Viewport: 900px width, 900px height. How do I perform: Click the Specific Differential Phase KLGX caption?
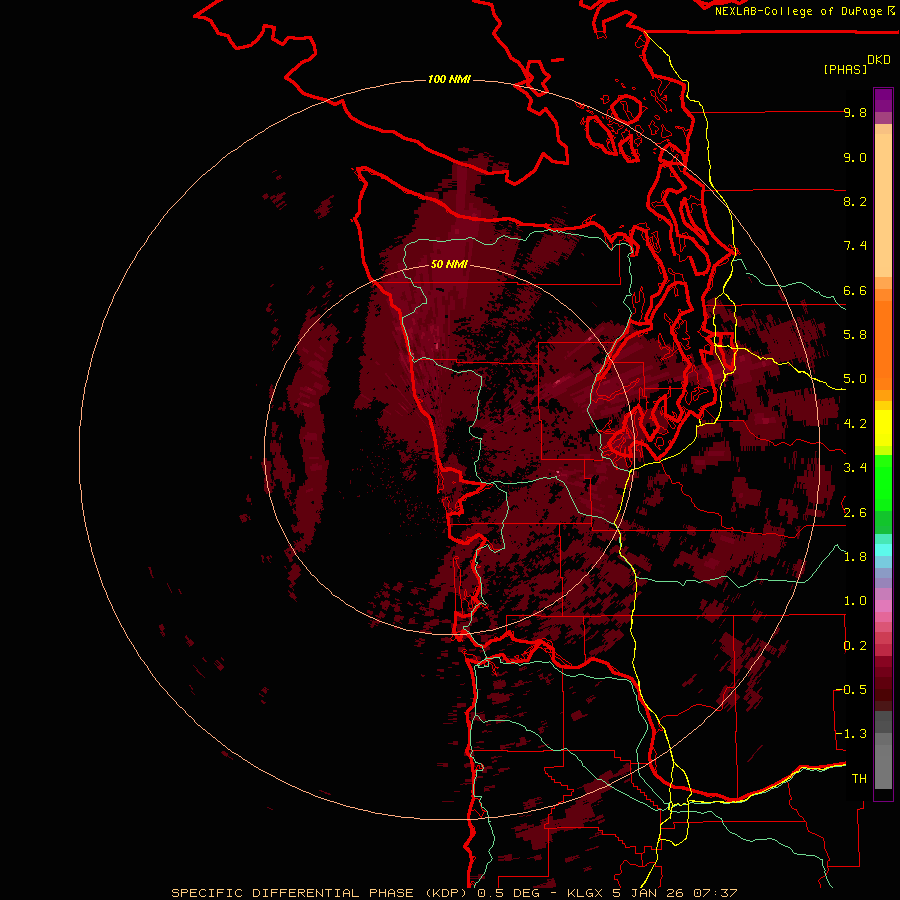pyautogui.click(x=454, y=893)
